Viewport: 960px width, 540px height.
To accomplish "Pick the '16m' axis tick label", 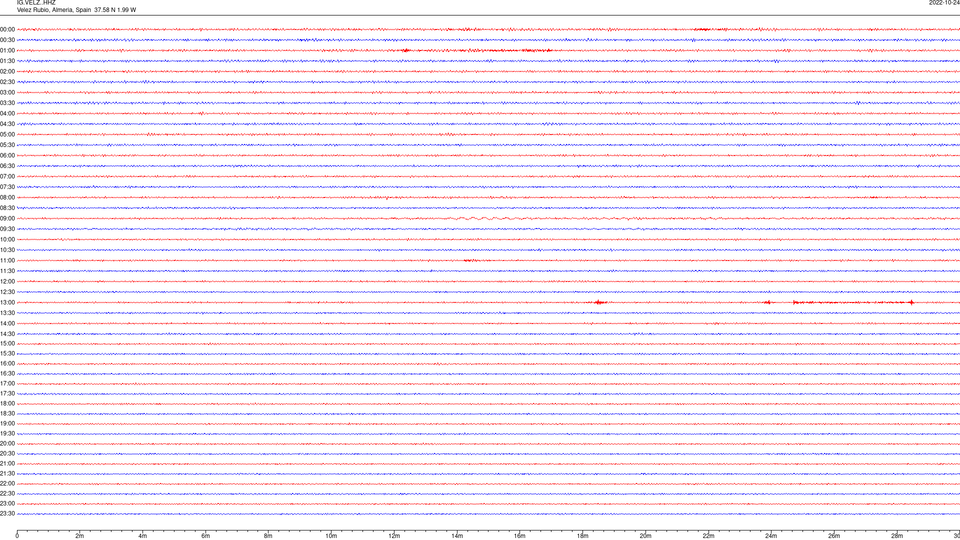I will (520, 536).
